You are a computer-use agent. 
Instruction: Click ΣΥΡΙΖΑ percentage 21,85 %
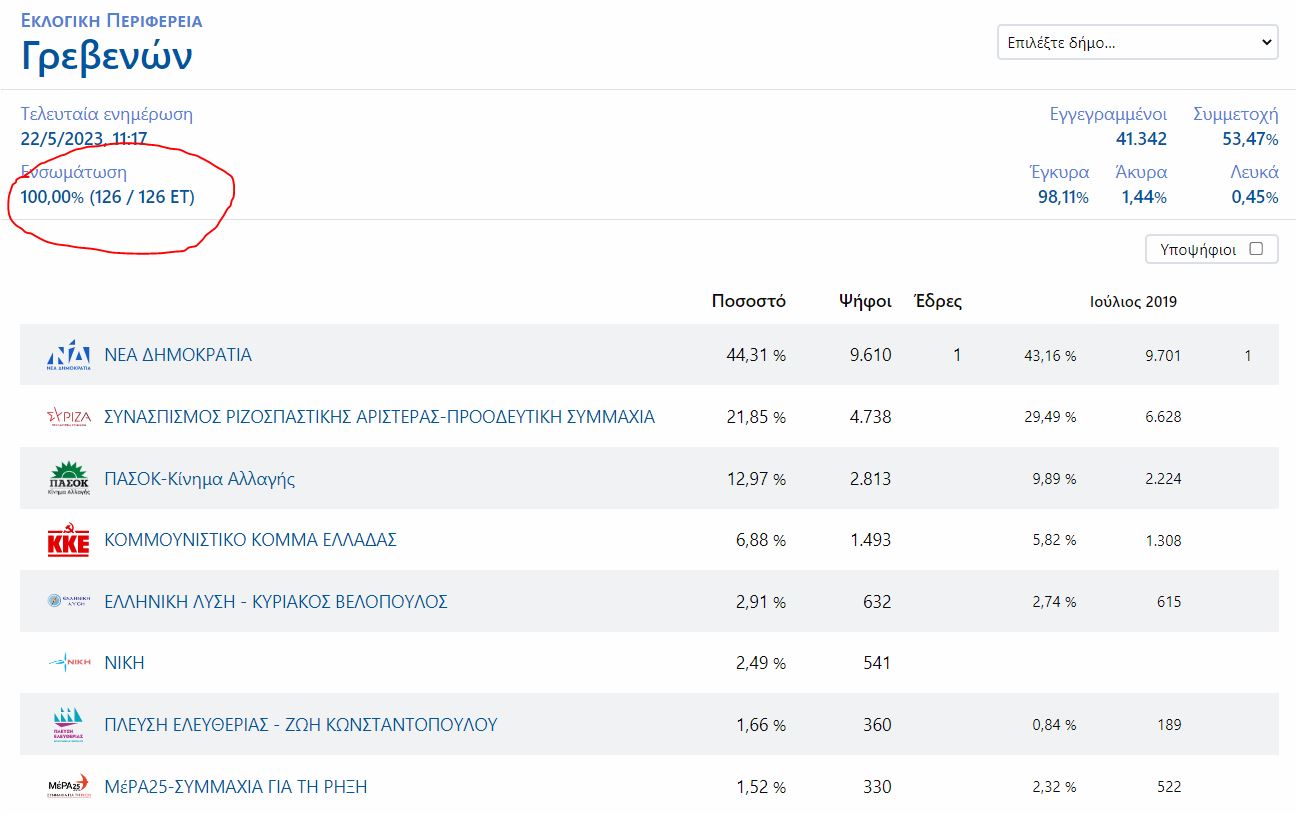point(756,417)
